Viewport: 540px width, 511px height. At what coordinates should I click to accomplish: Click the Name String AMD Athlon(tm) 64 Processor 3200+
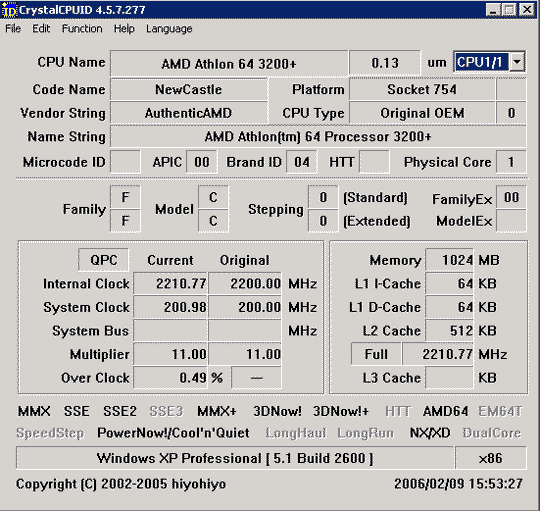[318, 137]
